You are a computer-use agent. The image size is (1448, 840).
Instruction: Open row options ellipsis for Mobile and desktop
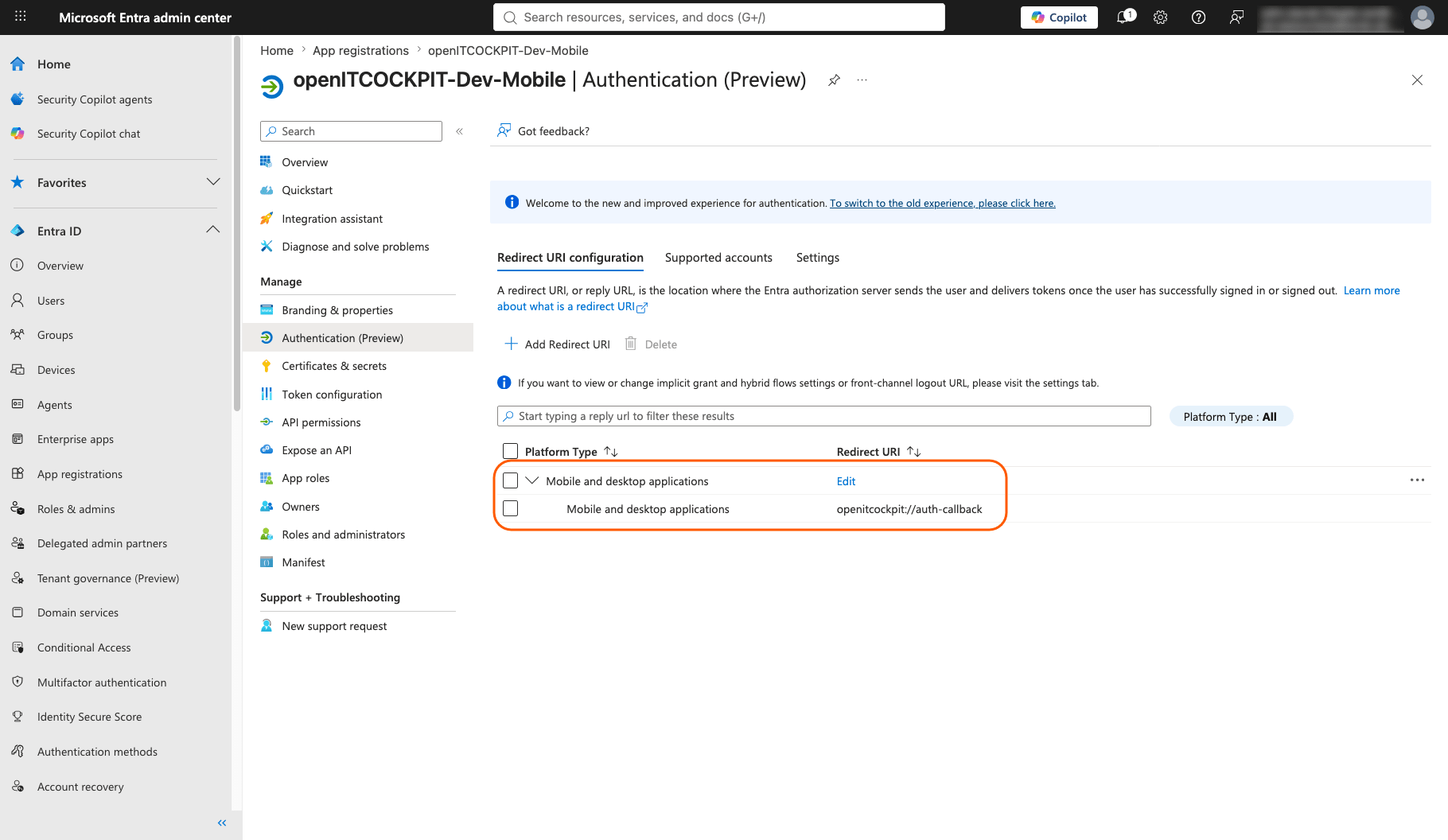coord(1417,480)
